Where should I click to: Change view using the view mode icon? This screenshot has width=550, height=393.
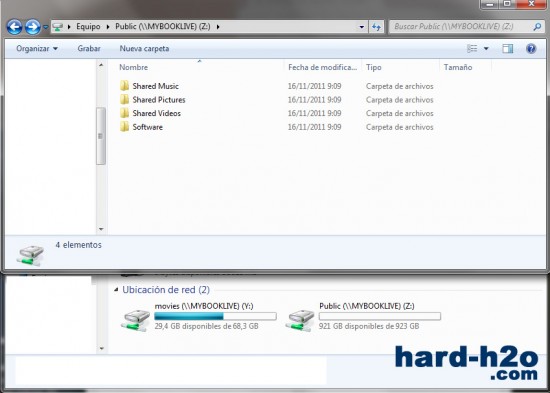[472, 48]
